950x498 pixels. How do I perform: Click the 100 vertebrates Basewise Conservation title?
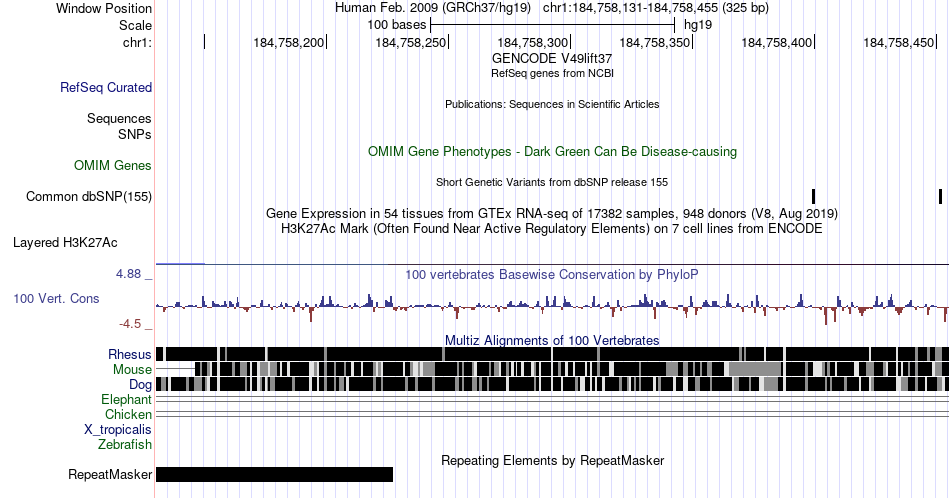552,274
